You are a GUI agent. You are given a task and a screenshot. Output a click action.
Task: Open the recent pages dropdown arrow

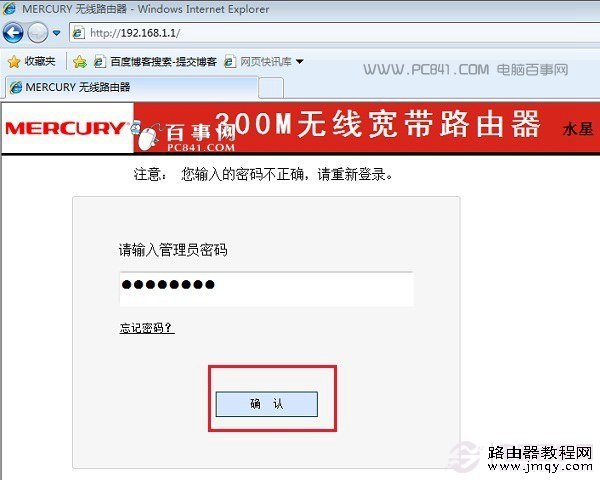(x=57, y=33)
